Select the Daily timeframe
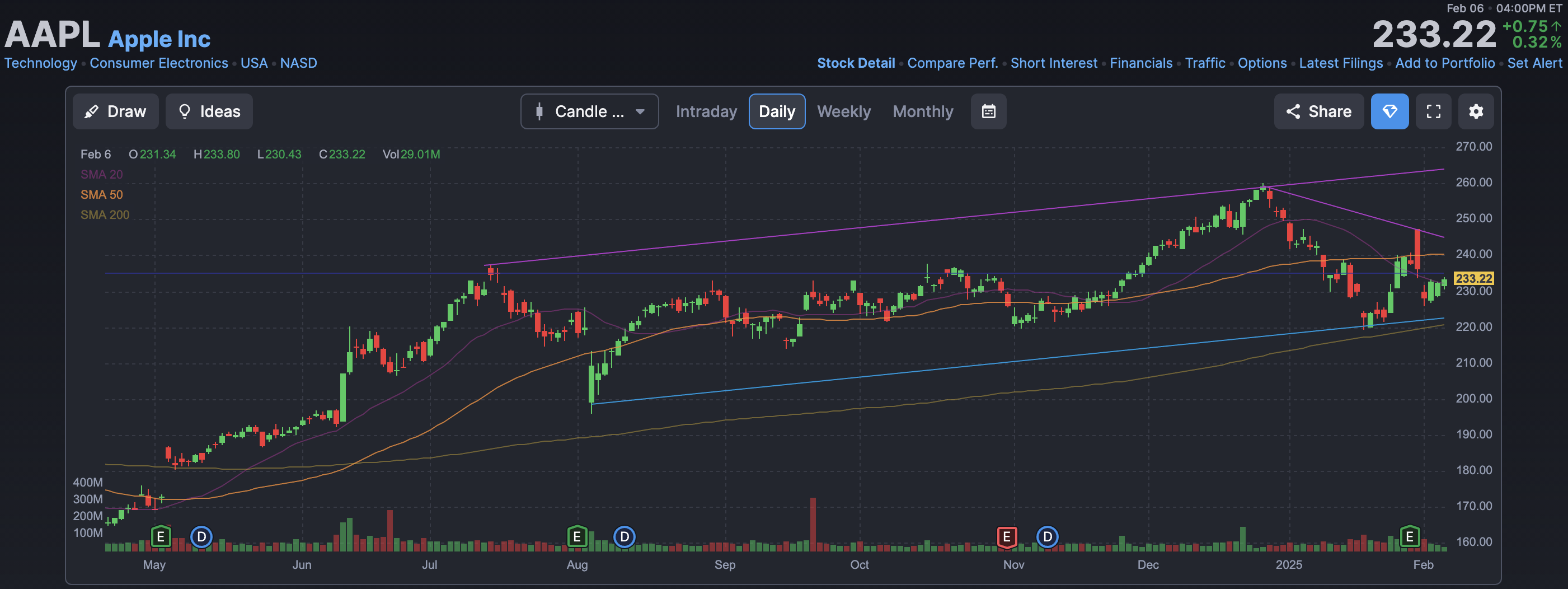 coord(777,111)
